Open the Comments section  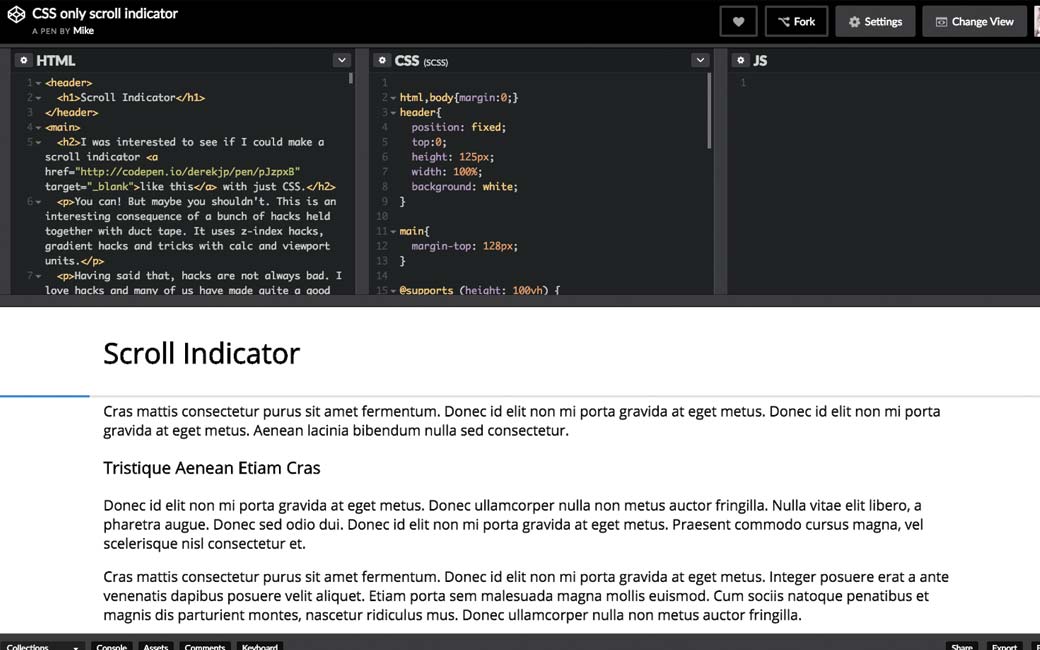tap(204, 646)
